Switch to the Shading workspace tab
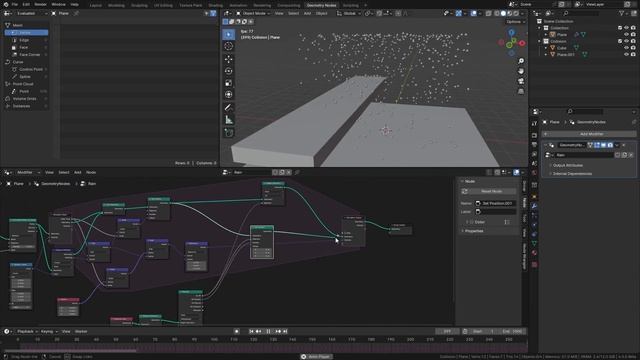Viewport: 640px width, 360px height. (216, 5)
